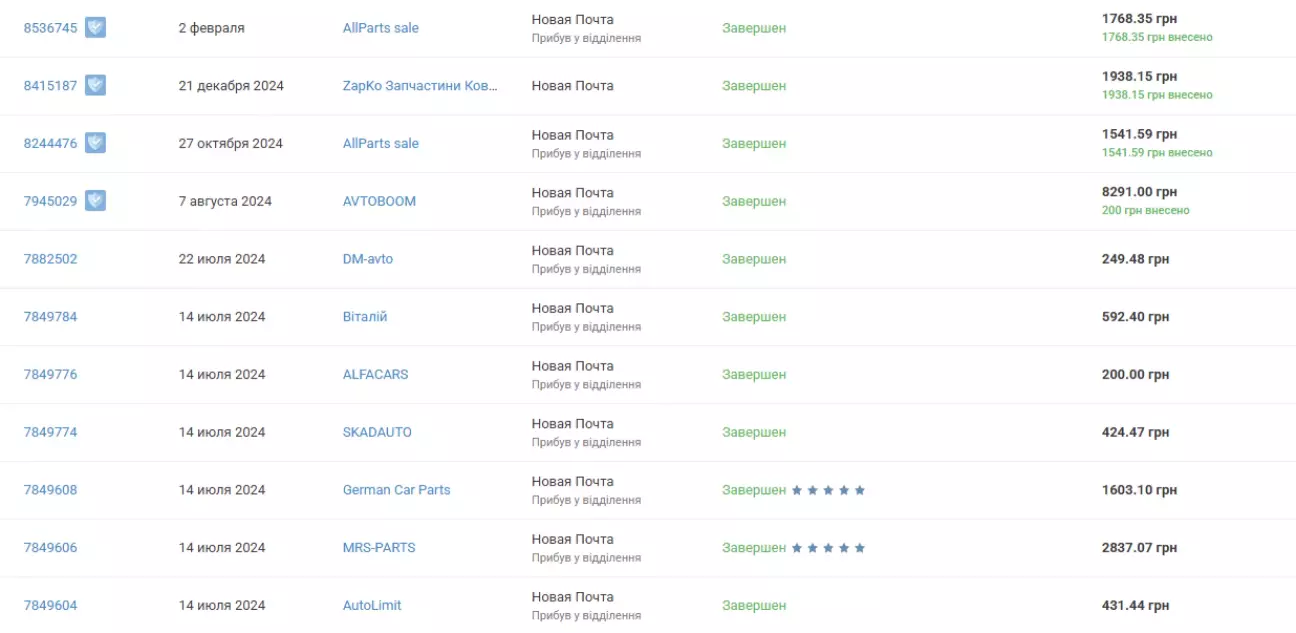Screen dimensions: 1296x633
Task: Click Завершен status of order 8415187
Action: coord(754,86)
